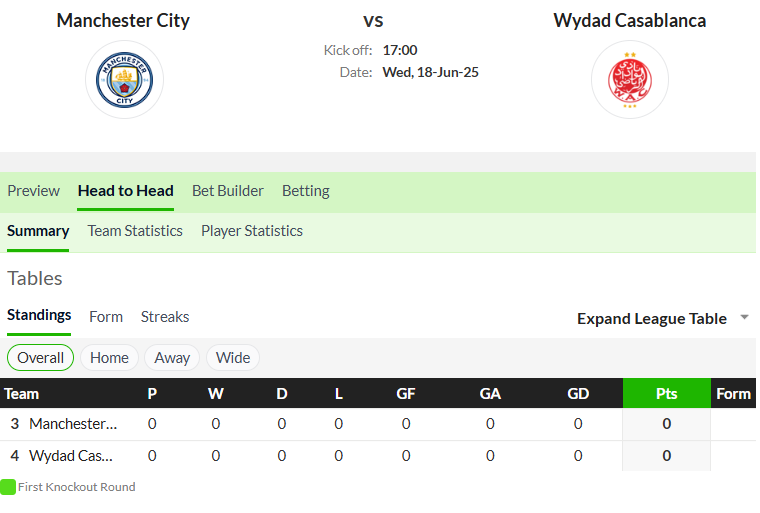This screenshot has height=513, width=760.
Task: Show the Streaks tables tab
Action: [x=165, y=317]
